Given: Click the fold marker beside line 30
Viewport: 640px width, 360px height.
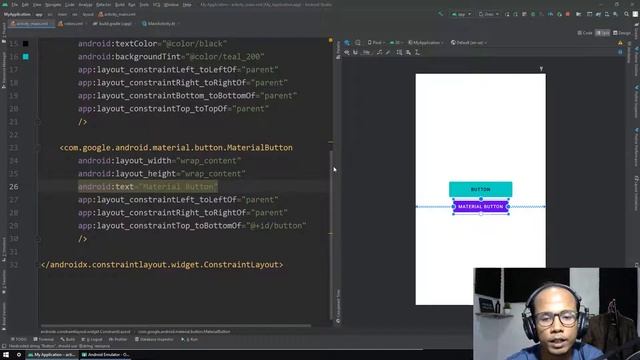Looking at the screenshot, I should (x=38, y=239).
